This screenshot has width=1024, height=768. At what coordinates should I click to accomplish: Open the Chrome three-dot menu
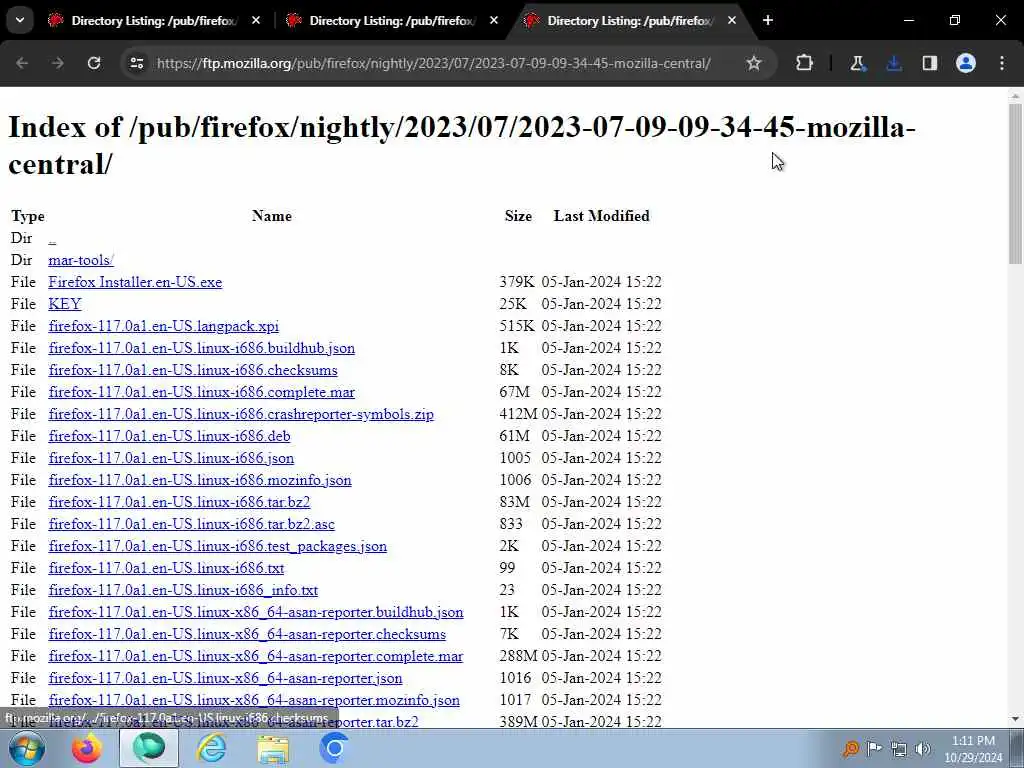(x=1002, y=63)
